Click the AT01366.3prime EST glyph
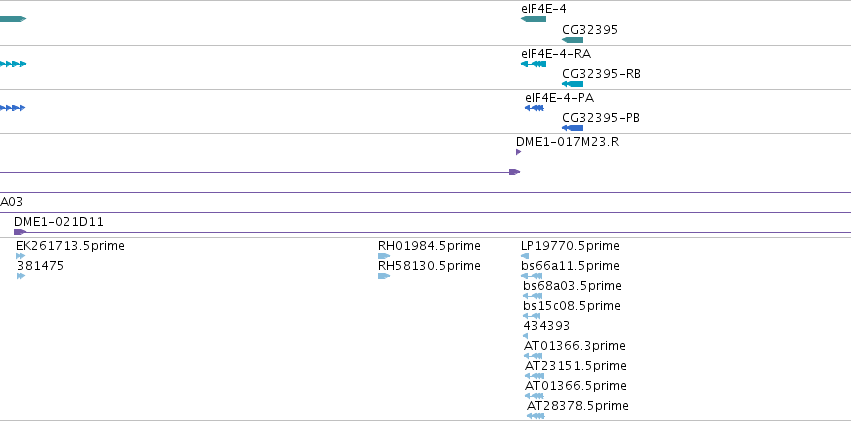The width and height of the screenshot is (851, 421). coord(533,356)
